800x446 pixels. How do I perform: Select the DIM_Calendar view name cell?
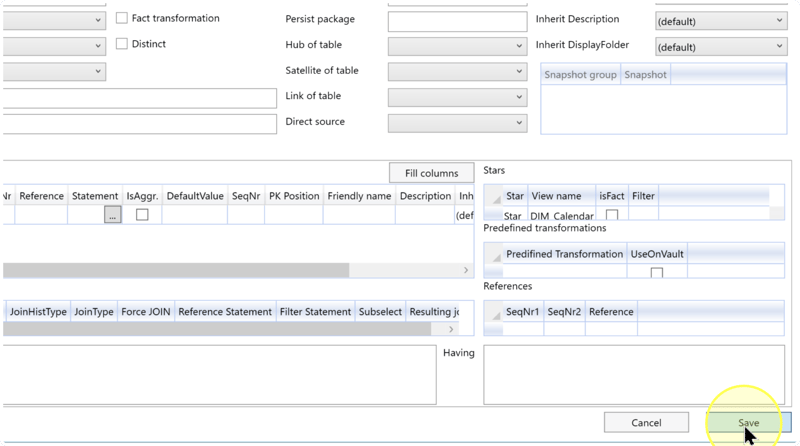[x=562, y=215]
